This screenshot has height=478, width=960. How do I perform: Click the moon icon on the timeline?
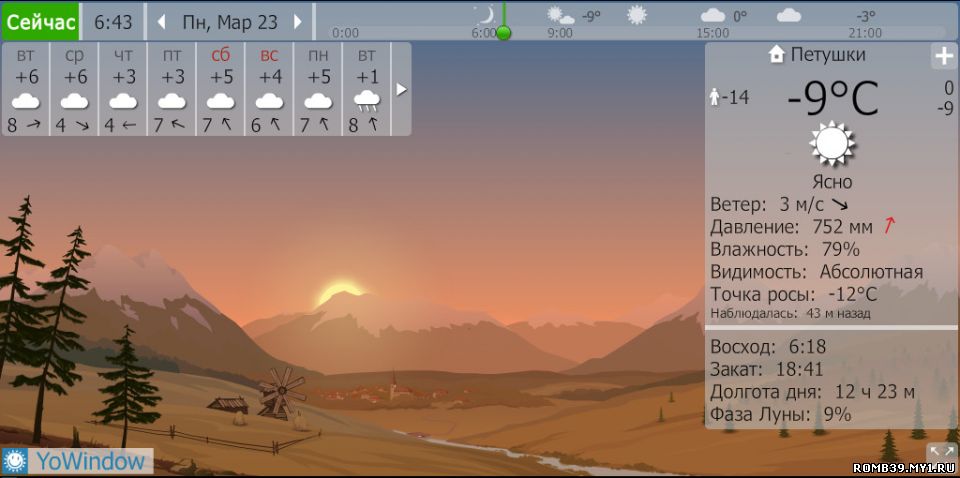coord(485,14)
